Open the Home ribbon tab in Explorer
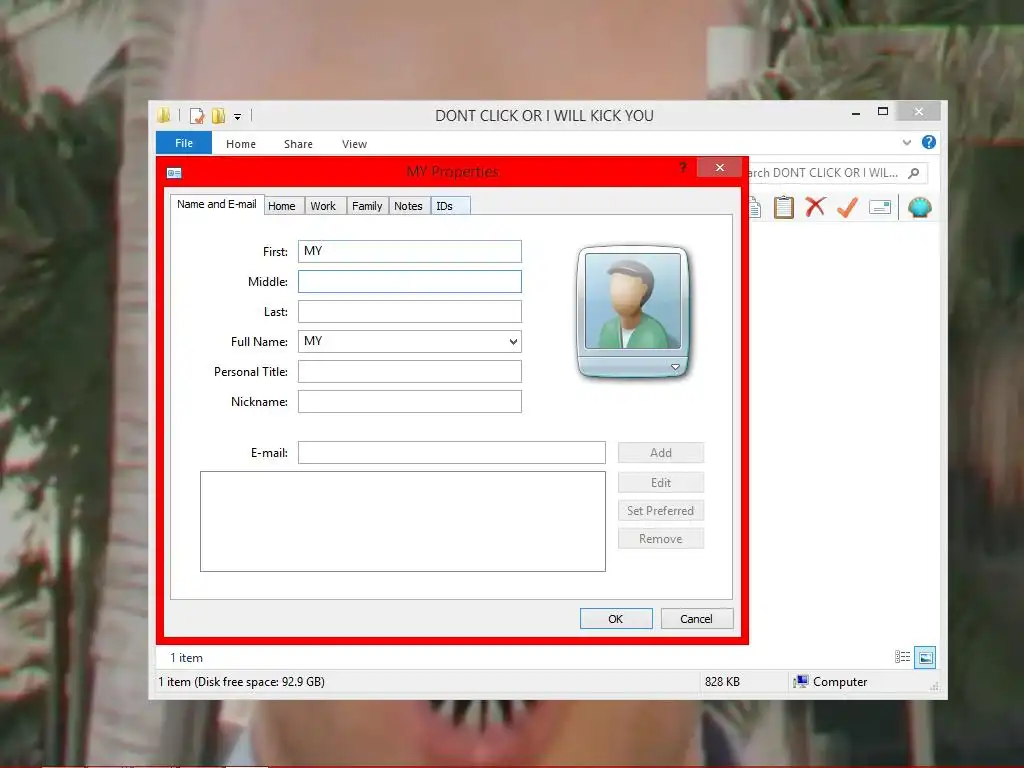Viewport: 1024px width, 768px height. [241, 144]
